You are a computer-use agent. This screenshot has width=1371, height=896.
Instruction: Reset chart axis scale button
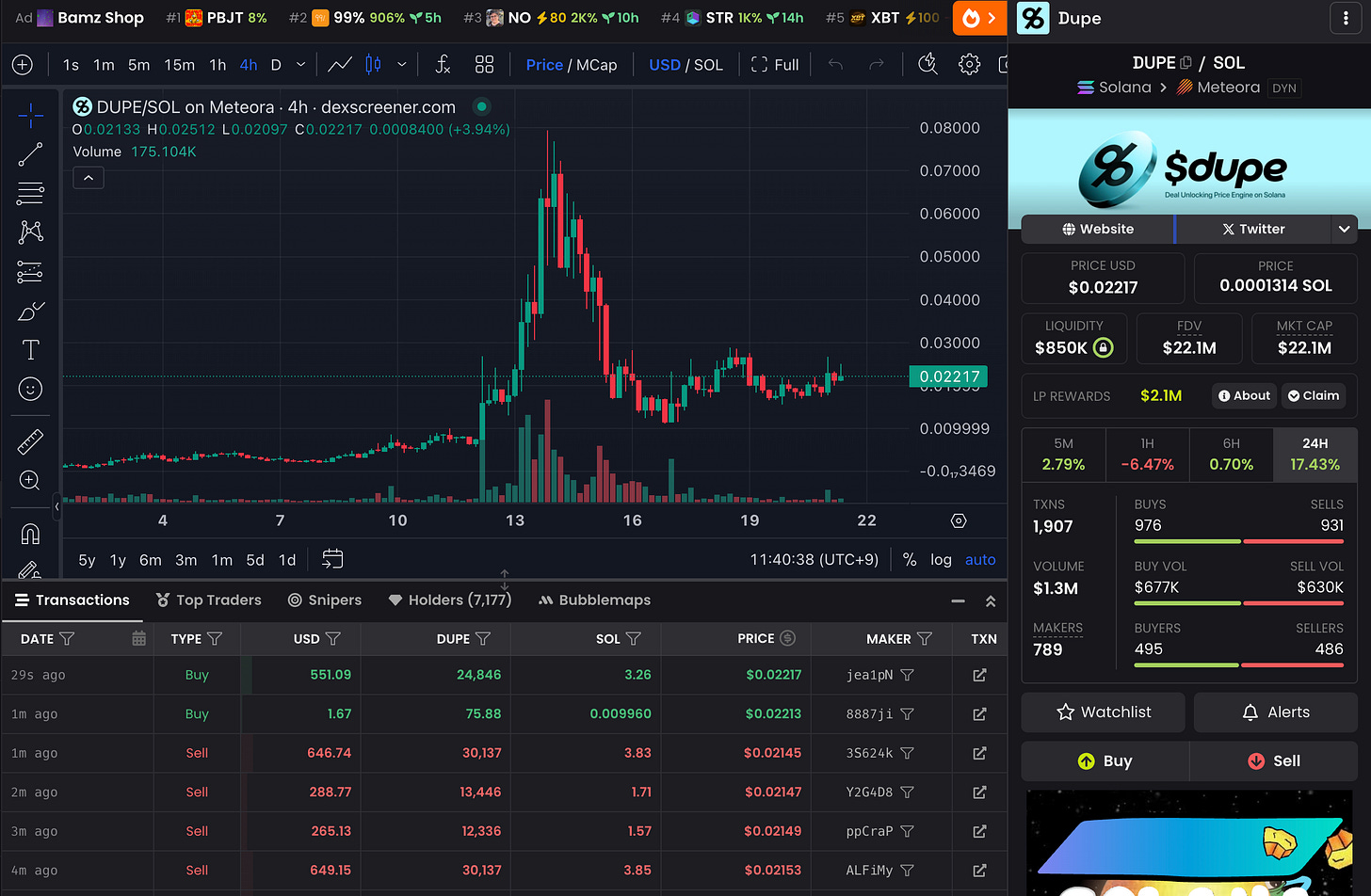click(959, 520)
